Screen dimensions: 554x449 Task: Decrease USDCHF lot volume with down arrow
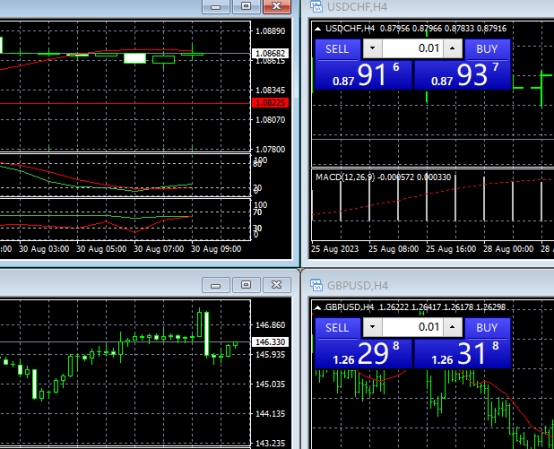coord(372,48)
